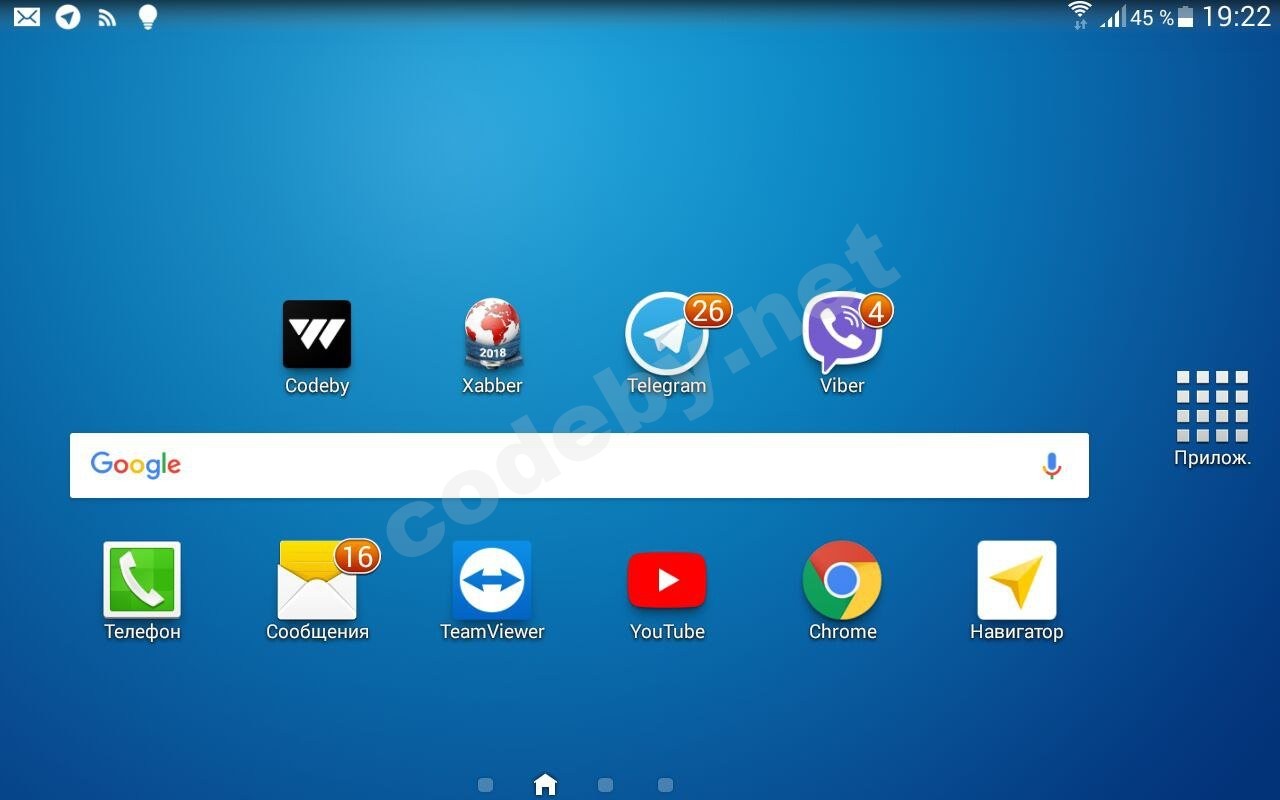Tap the battery indicator icon
This screenshot has height=800, width=1280.
click(1186, 17)
